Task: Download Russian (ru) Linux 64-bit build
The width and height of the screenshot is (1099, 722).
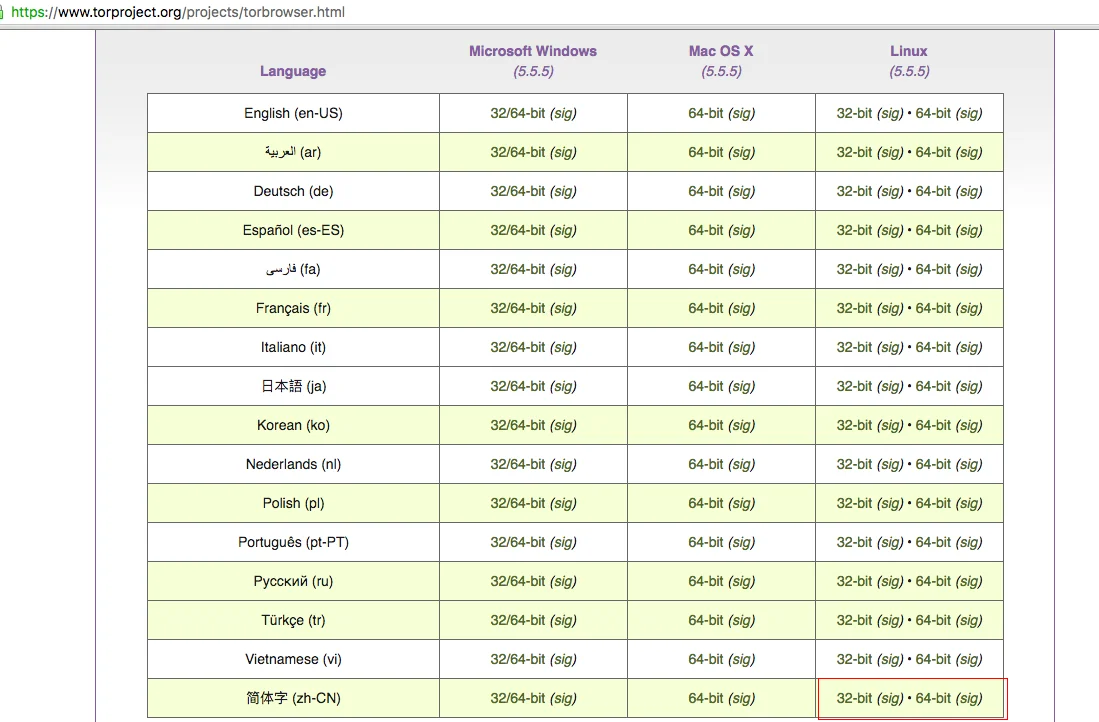Action: tap(933, 581)
